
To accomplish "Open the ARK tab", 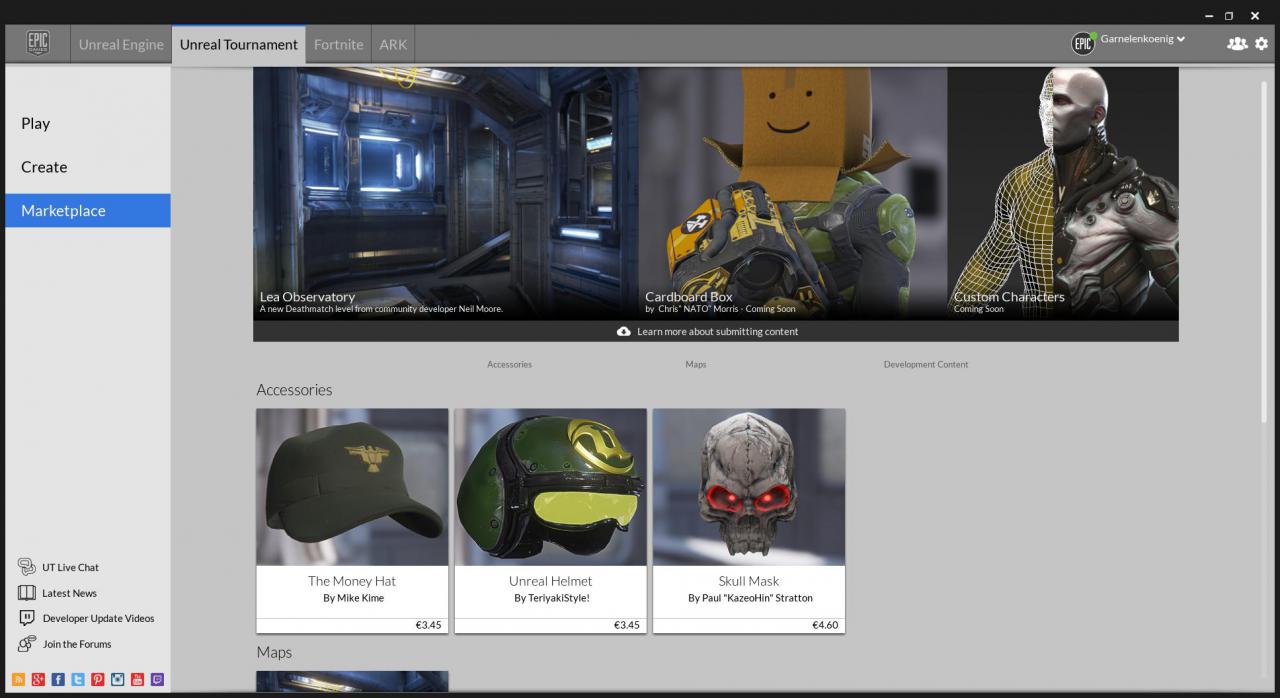I will click(393, 44).
